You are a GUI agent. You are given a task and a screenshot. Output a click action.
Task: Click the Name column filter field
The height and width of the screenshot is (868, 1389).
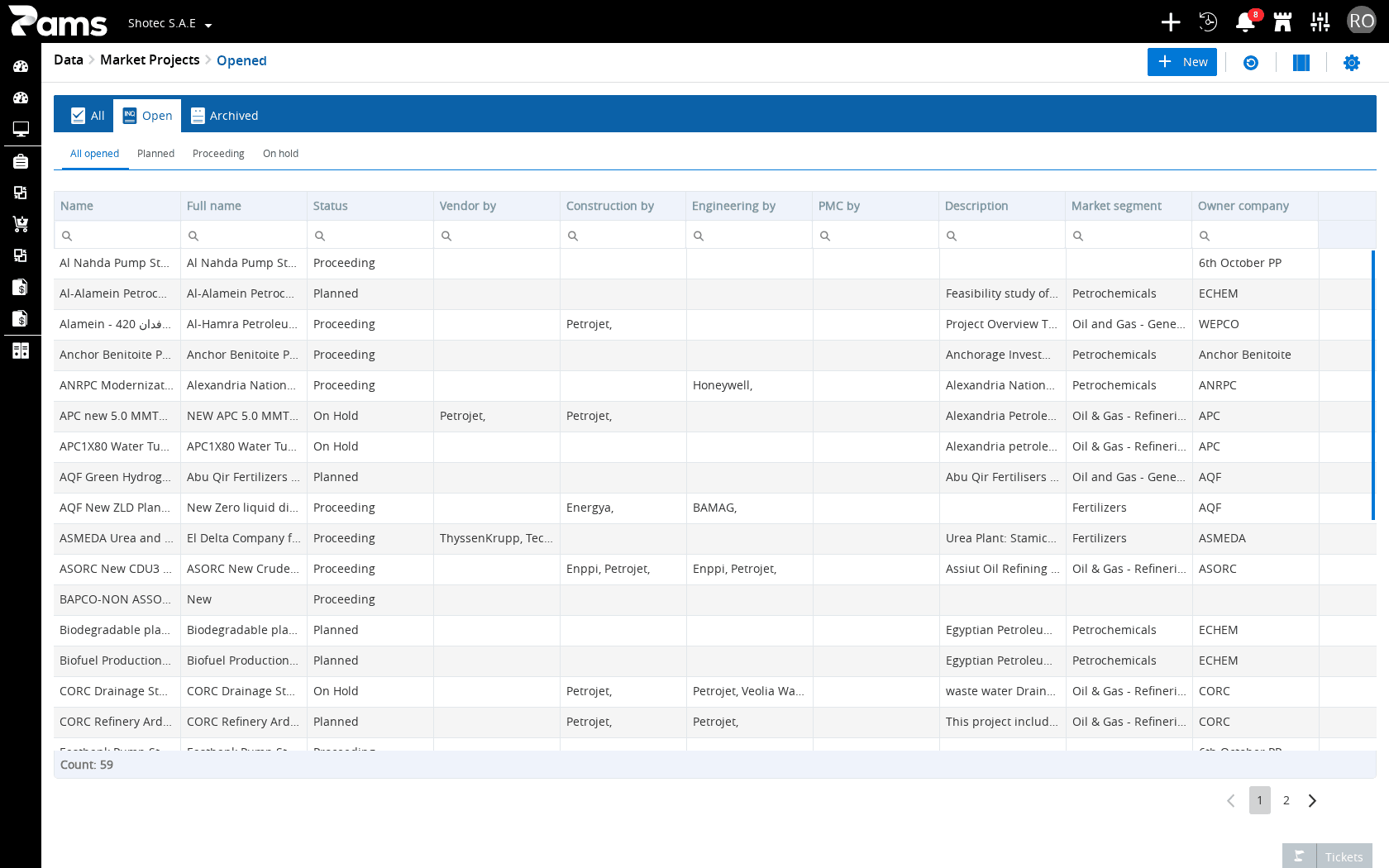click(117, 235)
